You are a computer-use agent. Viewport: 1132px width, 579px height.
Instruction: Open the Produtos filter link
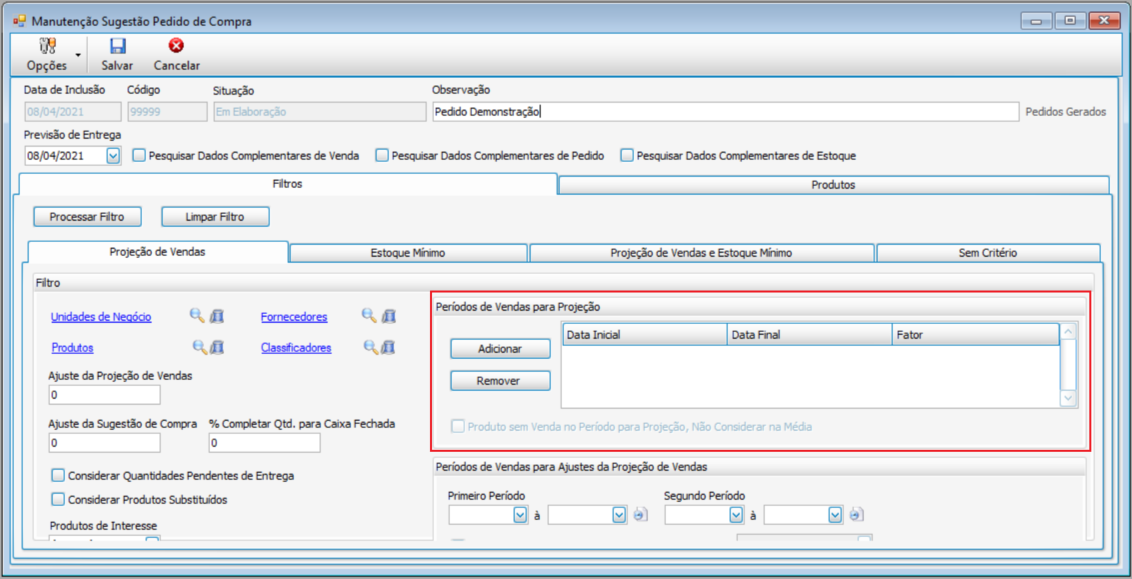click(x=72, y=347)
